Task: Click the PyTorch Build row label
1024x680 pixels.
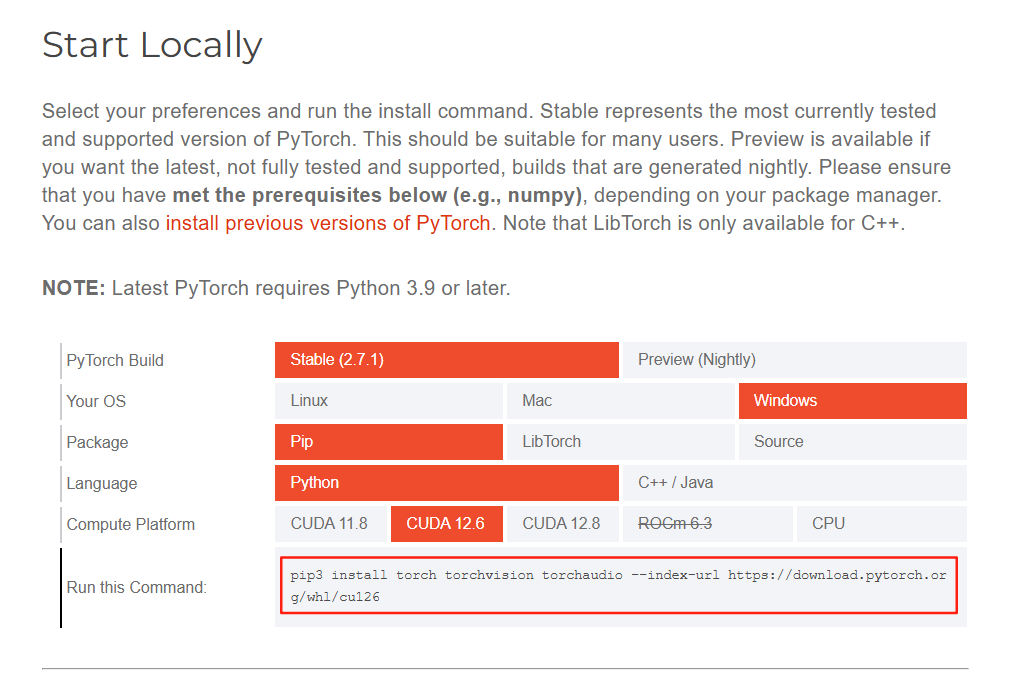Action: coord(115,361)
